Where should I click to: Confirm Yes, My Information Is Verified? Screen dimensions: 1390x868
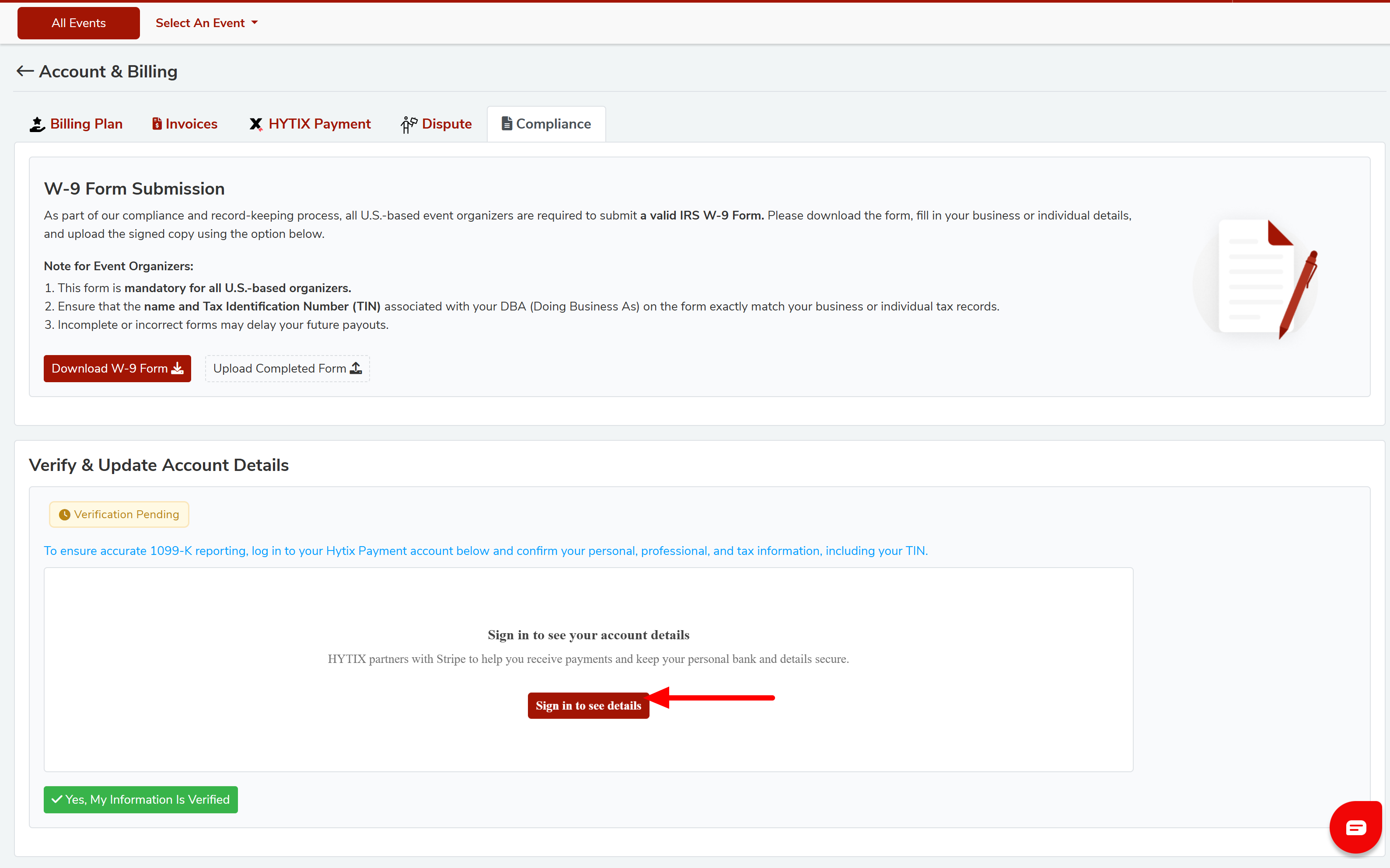pos(141,799)
